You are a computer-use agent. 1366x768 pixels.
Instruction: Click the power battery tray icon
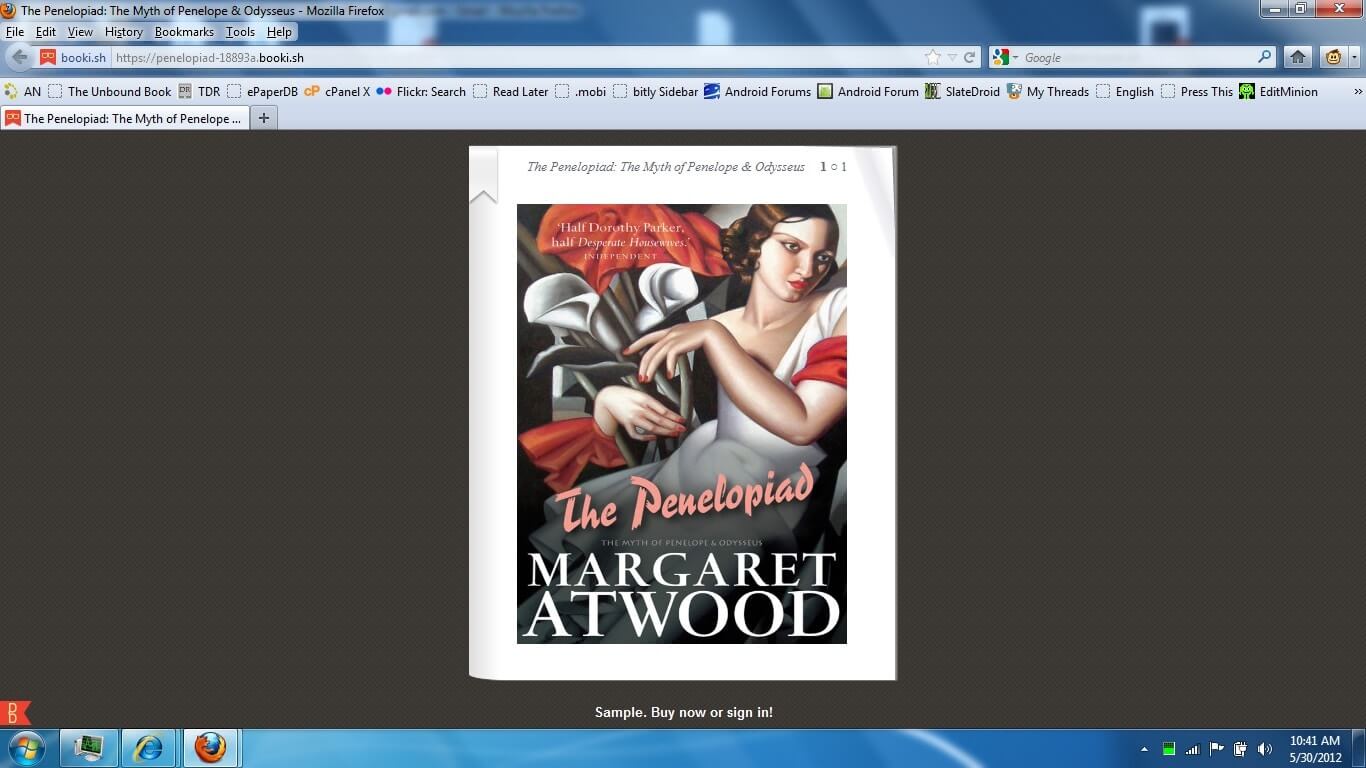pyautogui.click(x=1241, y=749)
